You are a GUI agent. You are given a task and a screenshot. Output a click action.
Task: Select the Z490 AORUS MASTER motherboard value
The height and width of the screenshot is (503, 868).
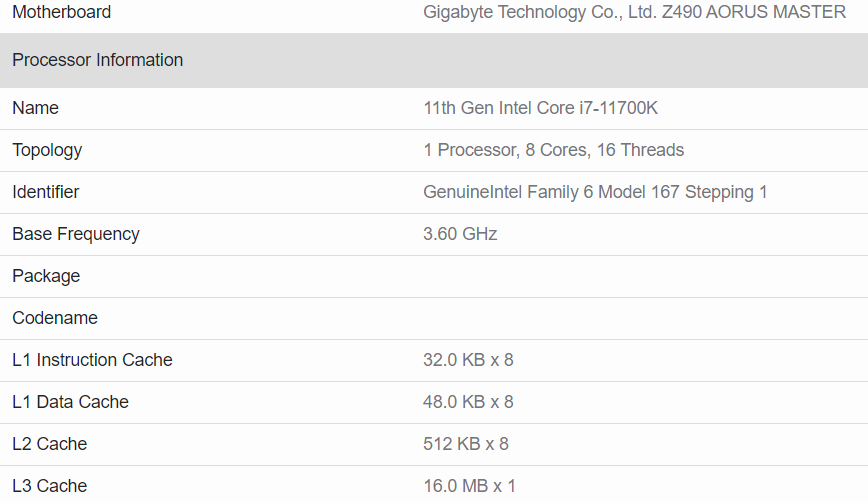point(634,12)
